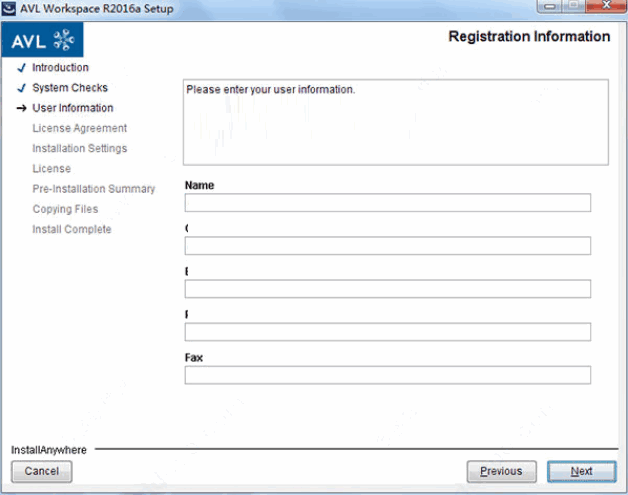Click the input field directly below Name
Image resolution: width=628 pixels, height=495 pixels.
pyautogui.click(x=387, y=246)
